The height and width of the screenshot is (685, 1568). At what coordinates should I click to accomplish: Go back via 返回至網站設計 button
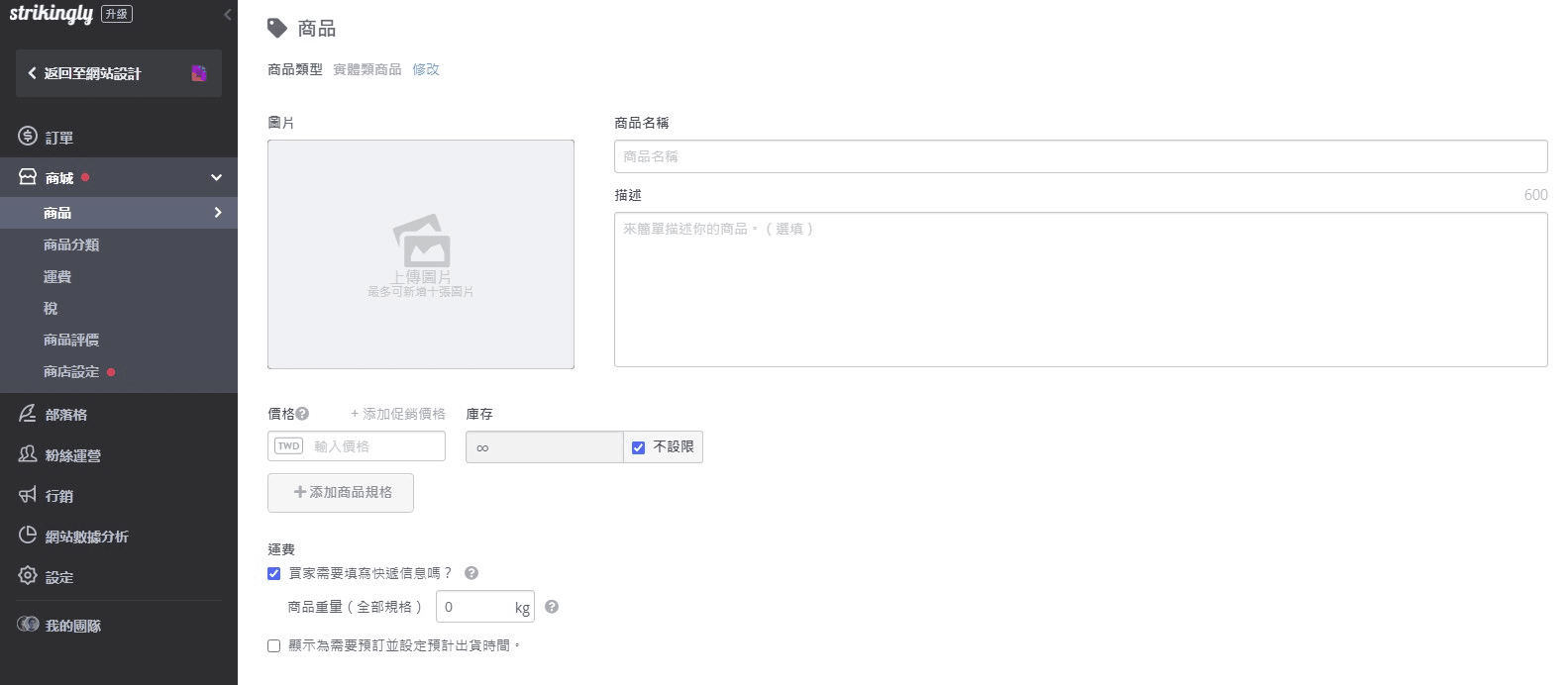119,73
